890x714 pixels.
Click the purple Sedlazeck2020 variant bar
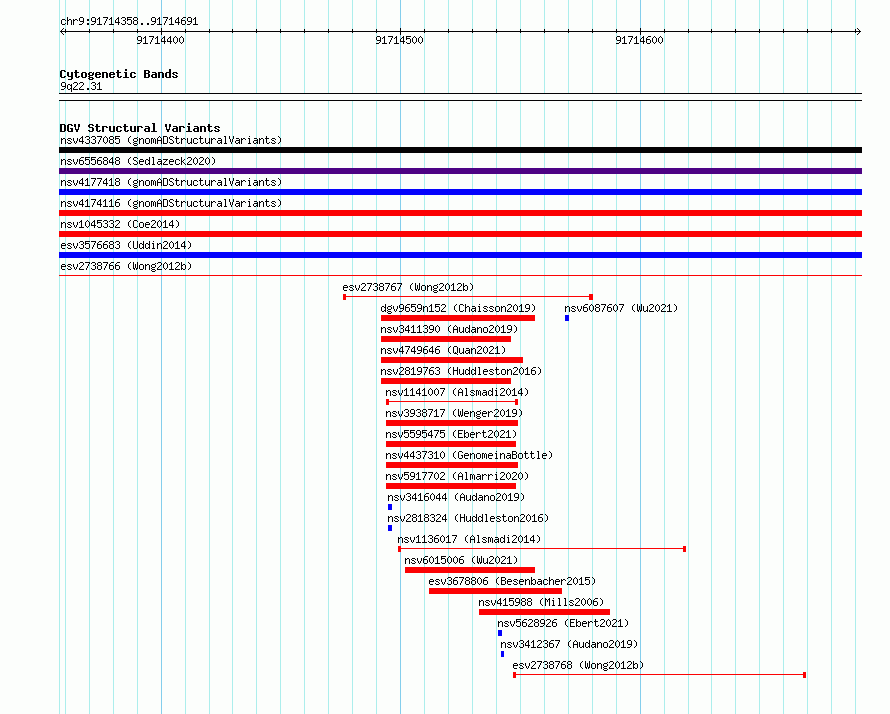tap(460, 171)
